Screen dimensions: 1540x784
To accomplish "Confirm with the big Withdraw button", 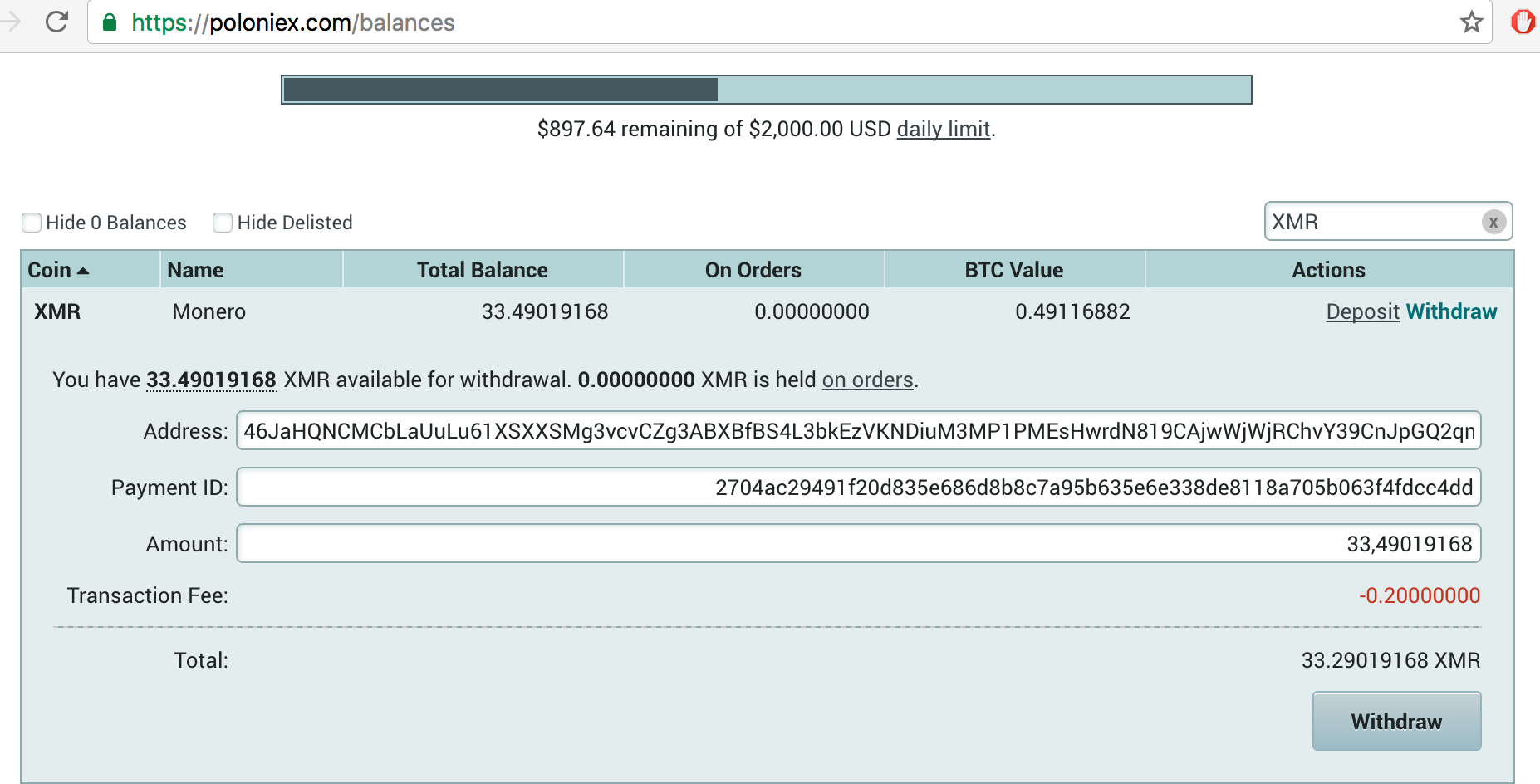I will (1396, 721).
